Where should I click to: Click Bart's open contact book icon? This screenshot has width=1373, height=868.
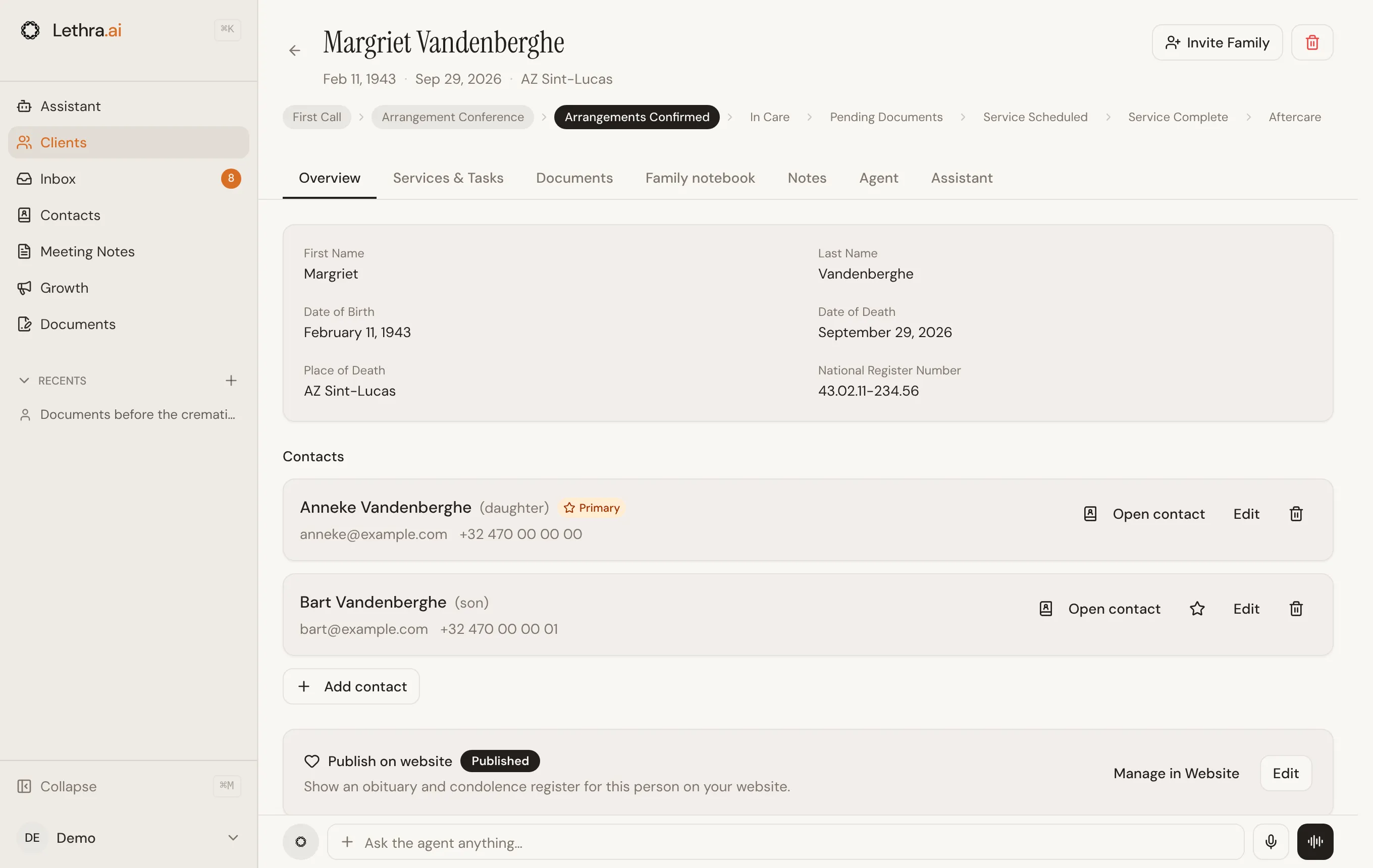[1046, 609]
